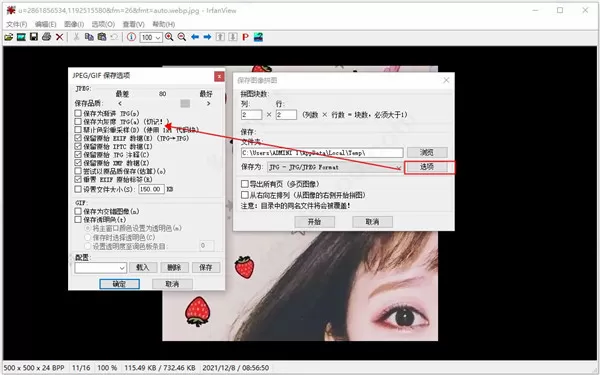This screenshot has width=600, height=375.
Task: Go to previous image with blue left arrow
Action: (195, 37)
